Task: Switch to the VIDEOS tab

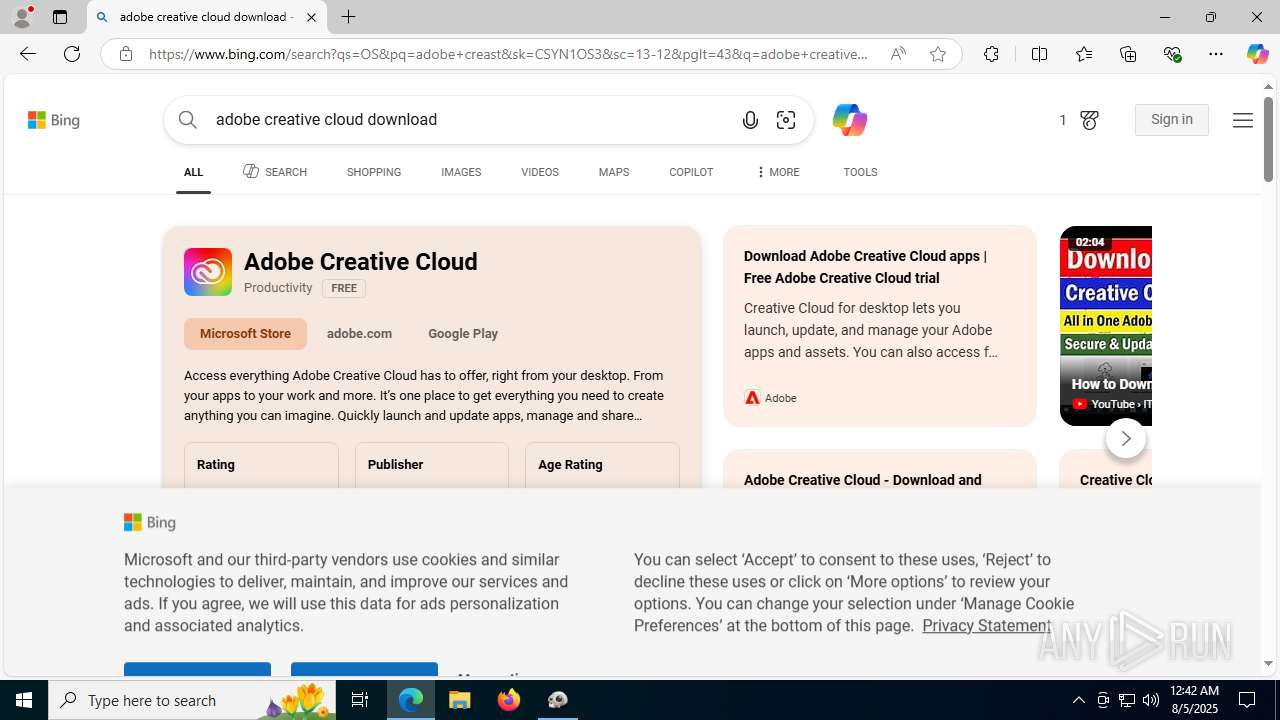Action: coord(540,172)
